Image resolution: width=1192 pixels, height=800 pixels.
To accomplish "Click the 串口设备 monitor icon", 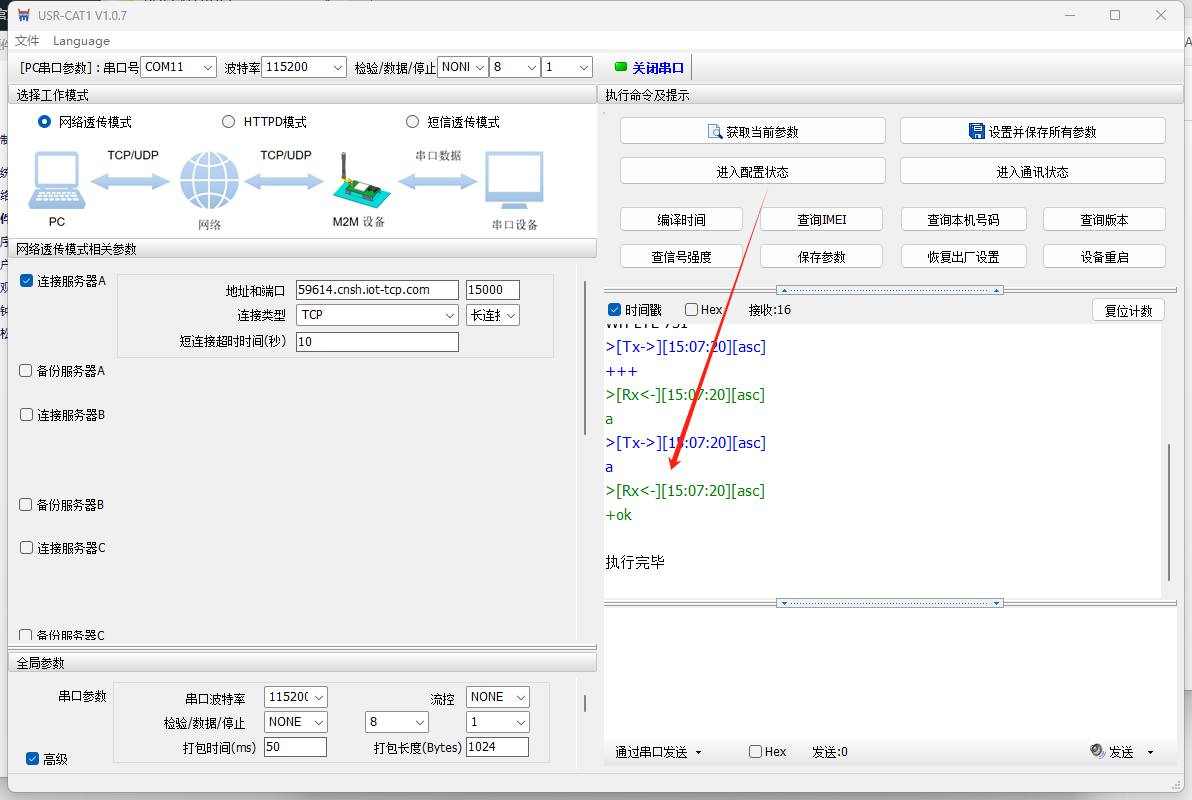I will click(514, 181).
